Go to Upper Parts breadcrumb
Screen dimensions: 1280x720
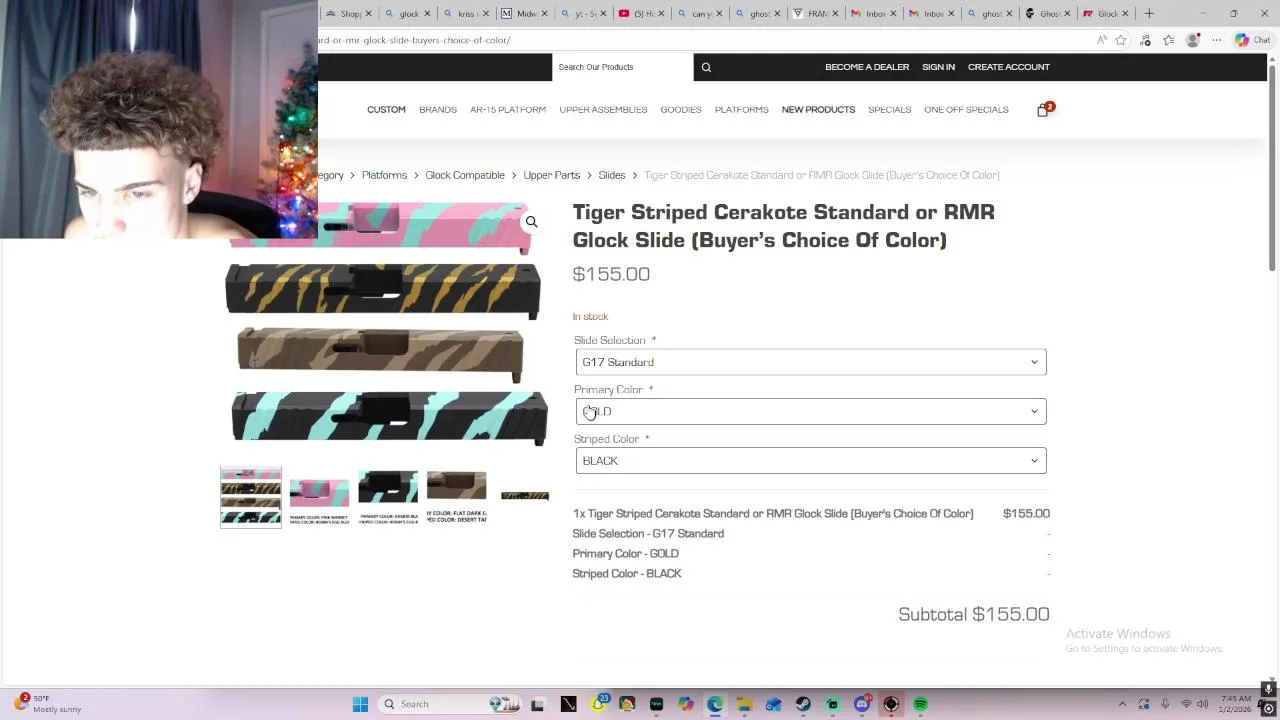(551, 175)
